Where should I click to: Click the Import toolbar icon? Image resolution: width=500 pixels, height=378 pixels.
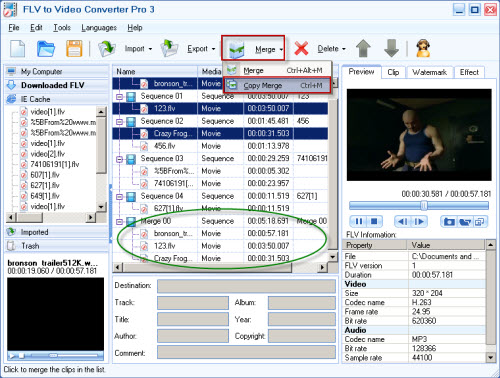pos(107,49)
